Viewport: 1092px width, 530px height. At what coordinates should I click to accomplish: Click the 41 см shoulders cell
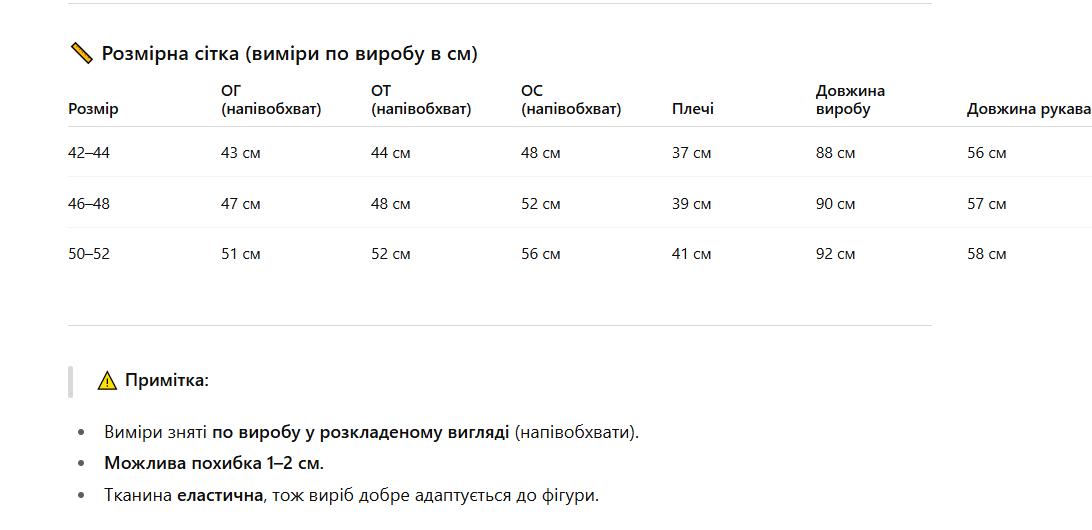point(691,254)
